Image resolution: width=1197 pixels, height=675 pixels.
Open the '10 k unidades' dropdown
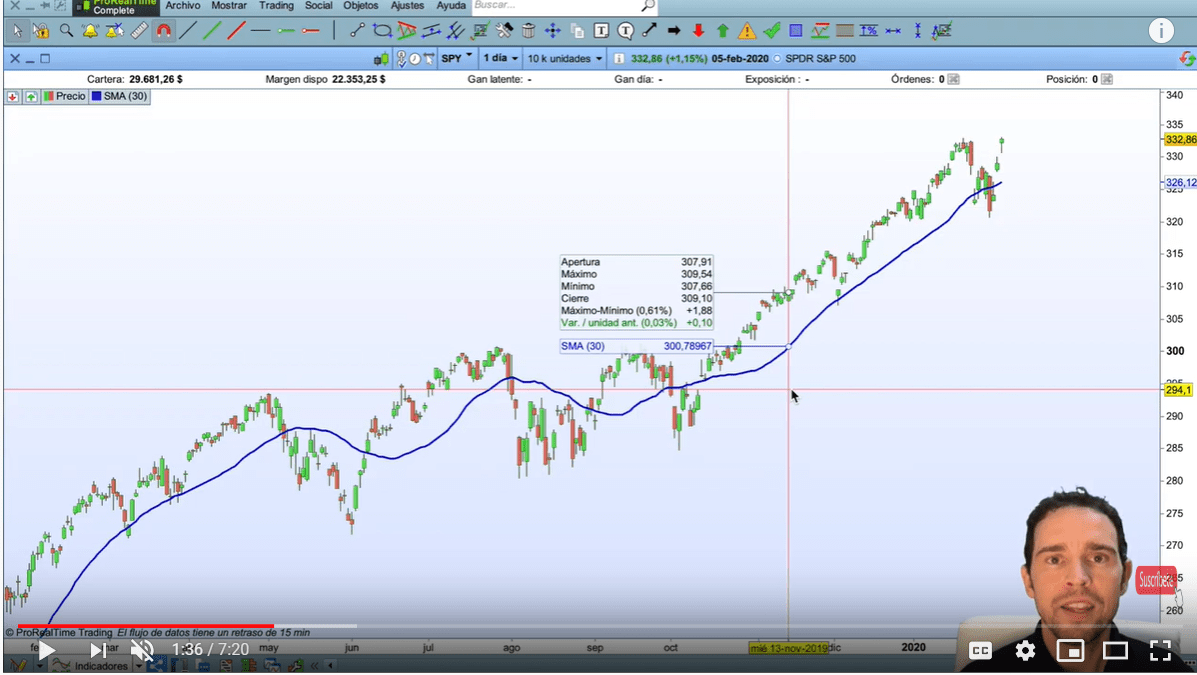click(x=565, y=58)
